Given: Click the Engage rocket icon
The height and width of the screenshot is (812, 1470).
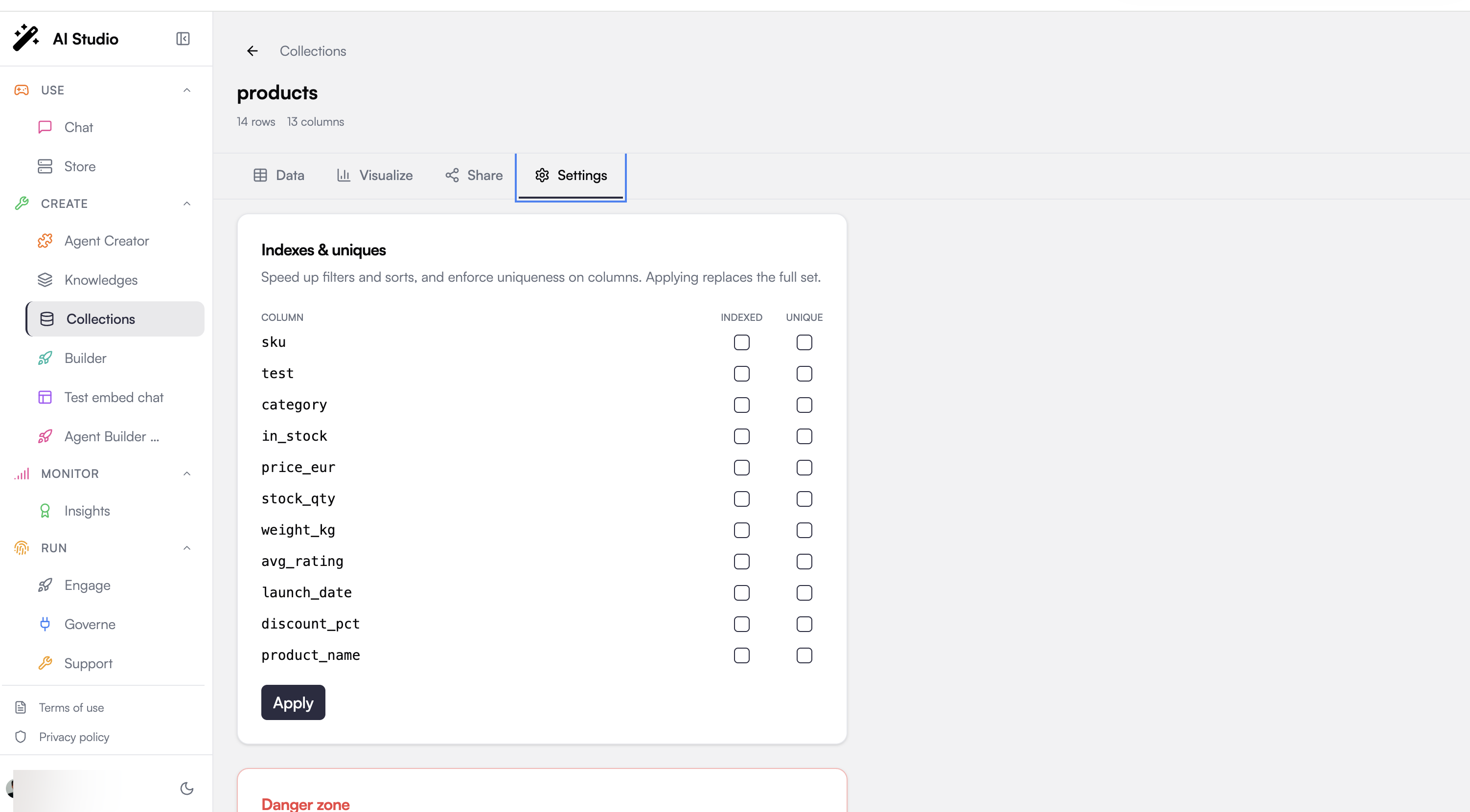Looking at the screenshot, I should [45, 585].
